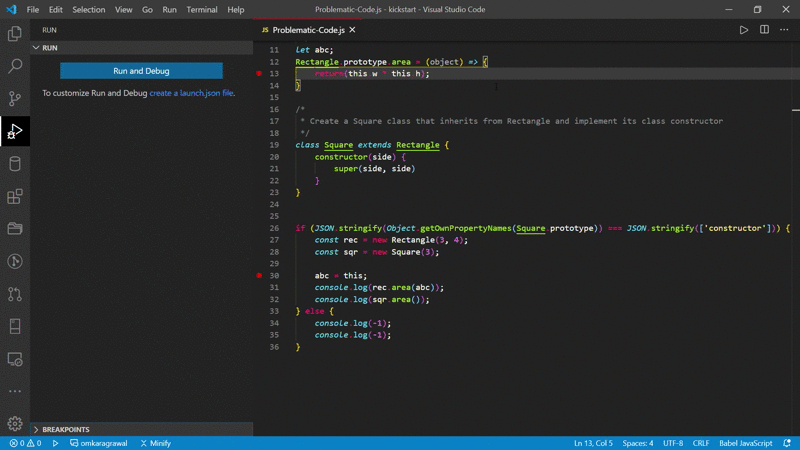The height and width of the screenshot is (450, 800).
Task: Expand the BREAKPOINTS section
Action: [x=142, y=430]
